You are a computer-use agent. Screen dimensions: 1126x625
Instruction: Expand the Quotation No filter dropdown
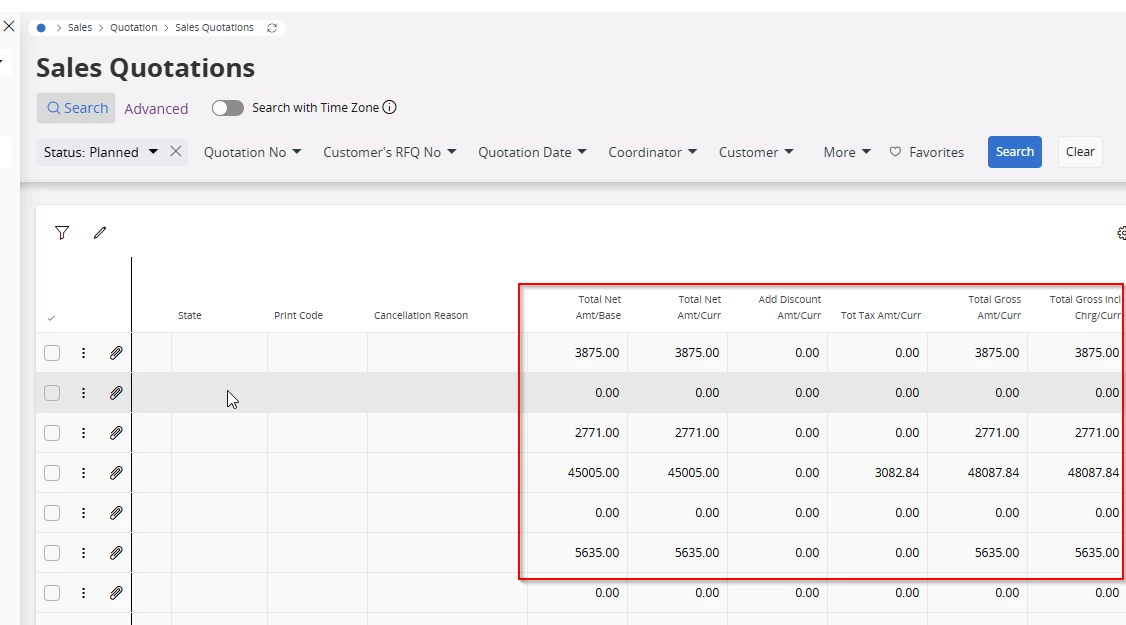click(252, 152)
